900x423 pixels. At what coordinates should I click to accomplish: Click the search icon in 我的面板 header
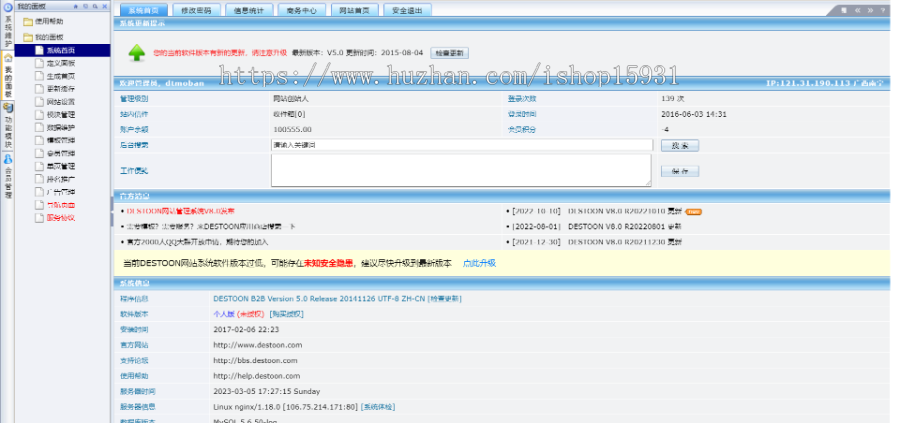(x=95, y=6)
